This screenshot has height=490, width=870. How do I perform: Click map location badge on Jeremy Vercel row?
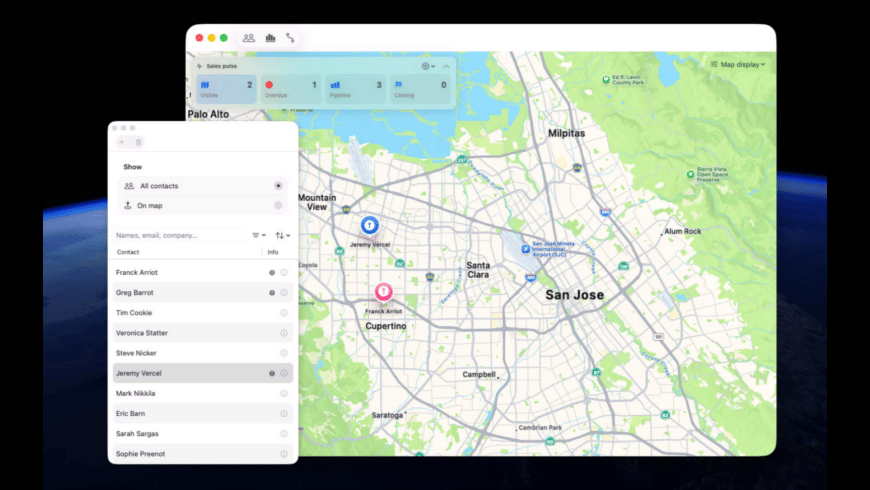(x=272, y=373)
